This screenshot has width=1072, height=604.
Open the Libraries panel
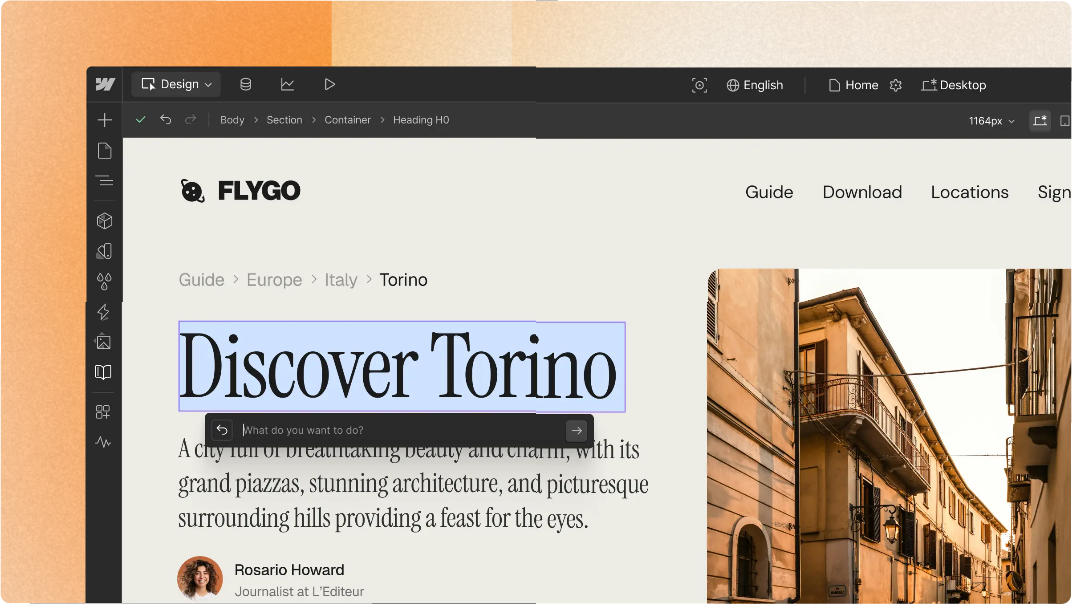104,371
